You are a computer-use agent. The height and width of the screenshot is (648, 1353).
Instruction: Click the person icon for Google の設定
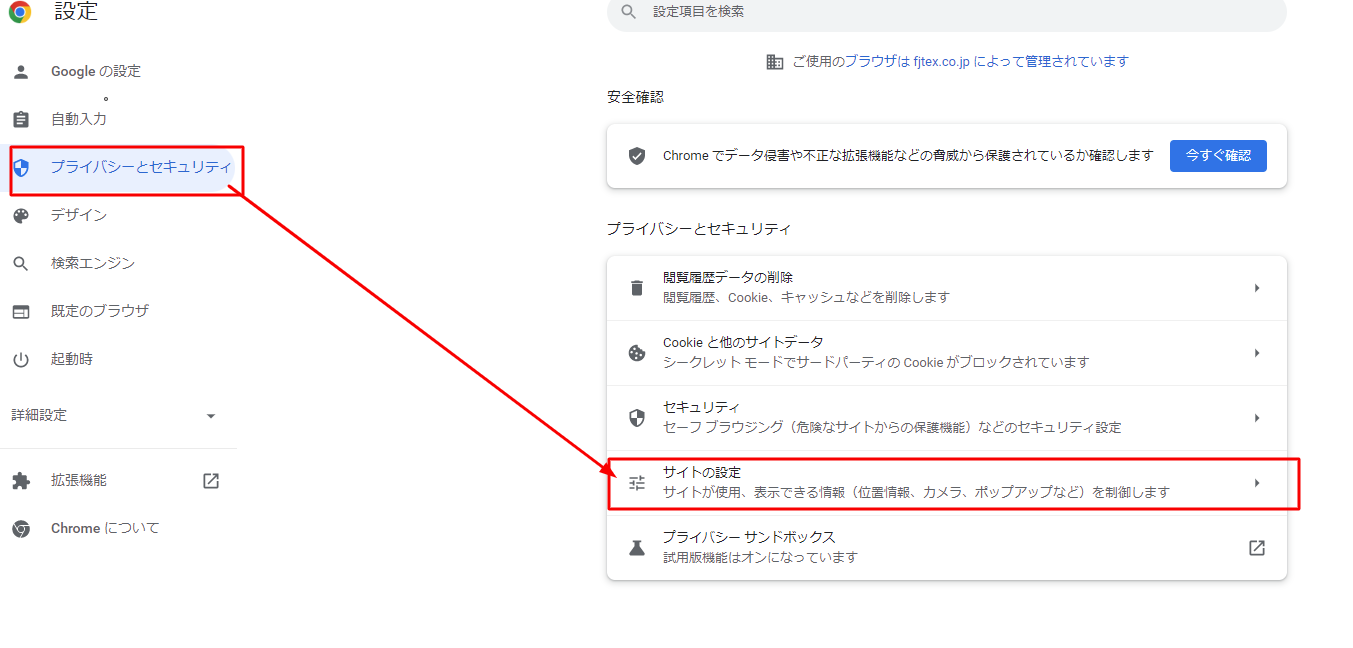click(x=20, y=72)
